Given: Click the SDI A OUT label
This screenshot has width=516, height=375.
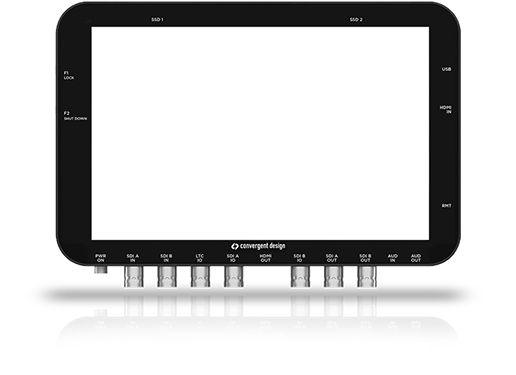Looking at the screenshot, I should point(332,258).
